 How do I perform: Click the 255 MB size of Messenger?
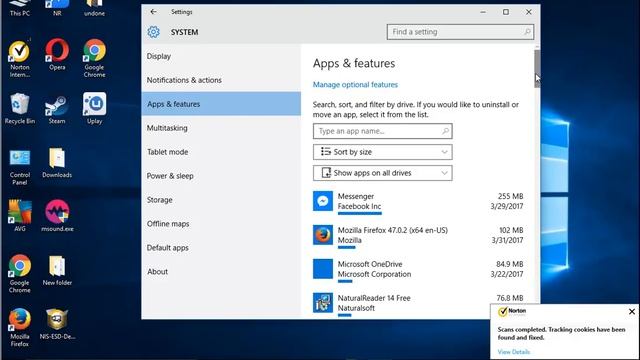click(510, 196)
